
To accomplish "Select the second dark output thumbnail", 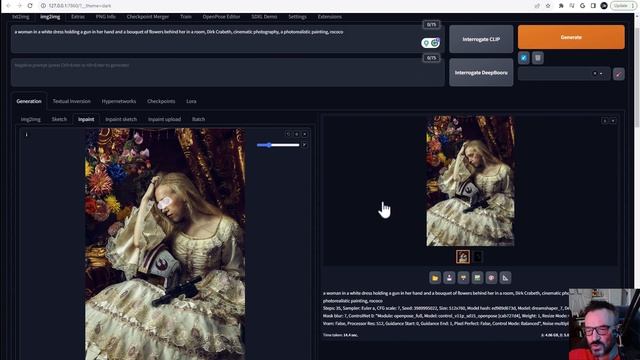I will click(478, 257).
